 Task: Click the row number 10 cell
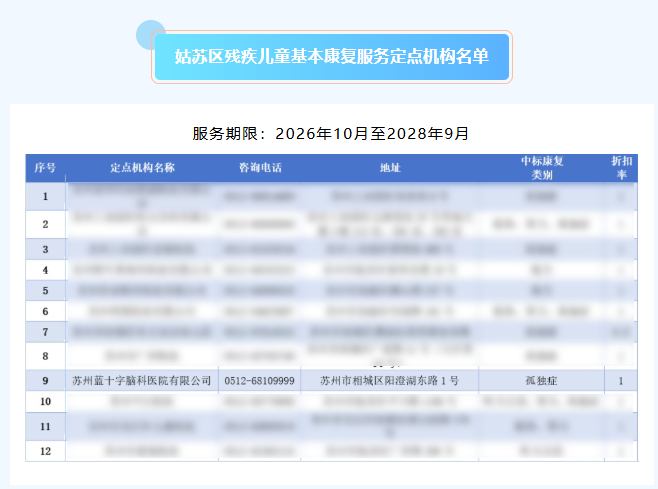(x=45, y=402)
